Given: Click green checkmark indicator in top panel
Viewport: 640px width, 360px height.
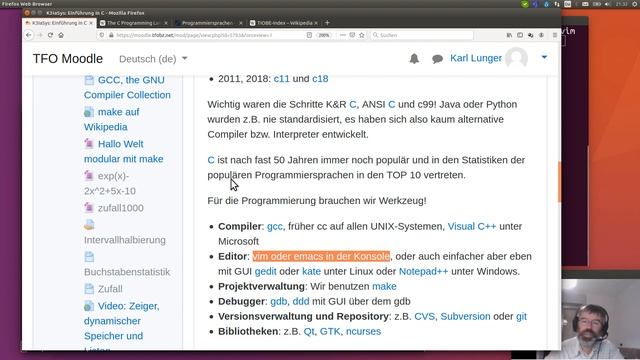Looking at the screenshot, I should [x=525, y=4].
